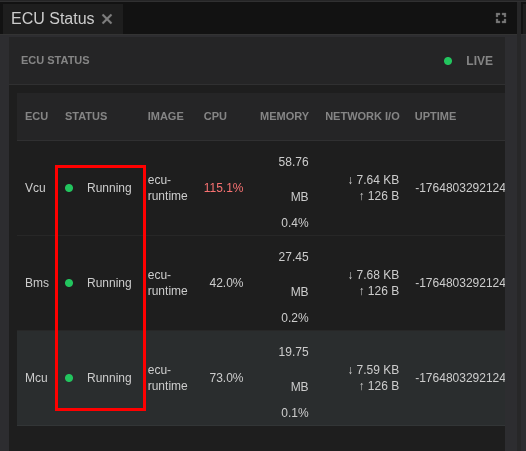Sort by the MEMORY column header
526x451 pixels.
point(284,116)
